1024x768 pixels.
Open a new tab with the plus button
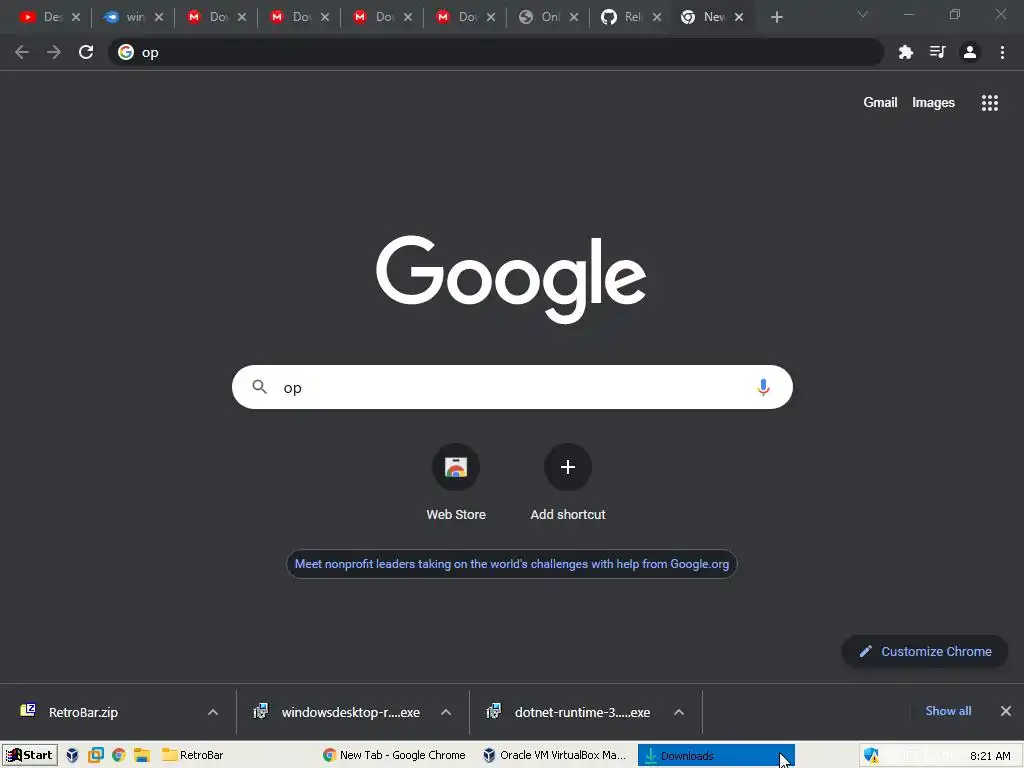pyautogui.click(x=776, y=17)
